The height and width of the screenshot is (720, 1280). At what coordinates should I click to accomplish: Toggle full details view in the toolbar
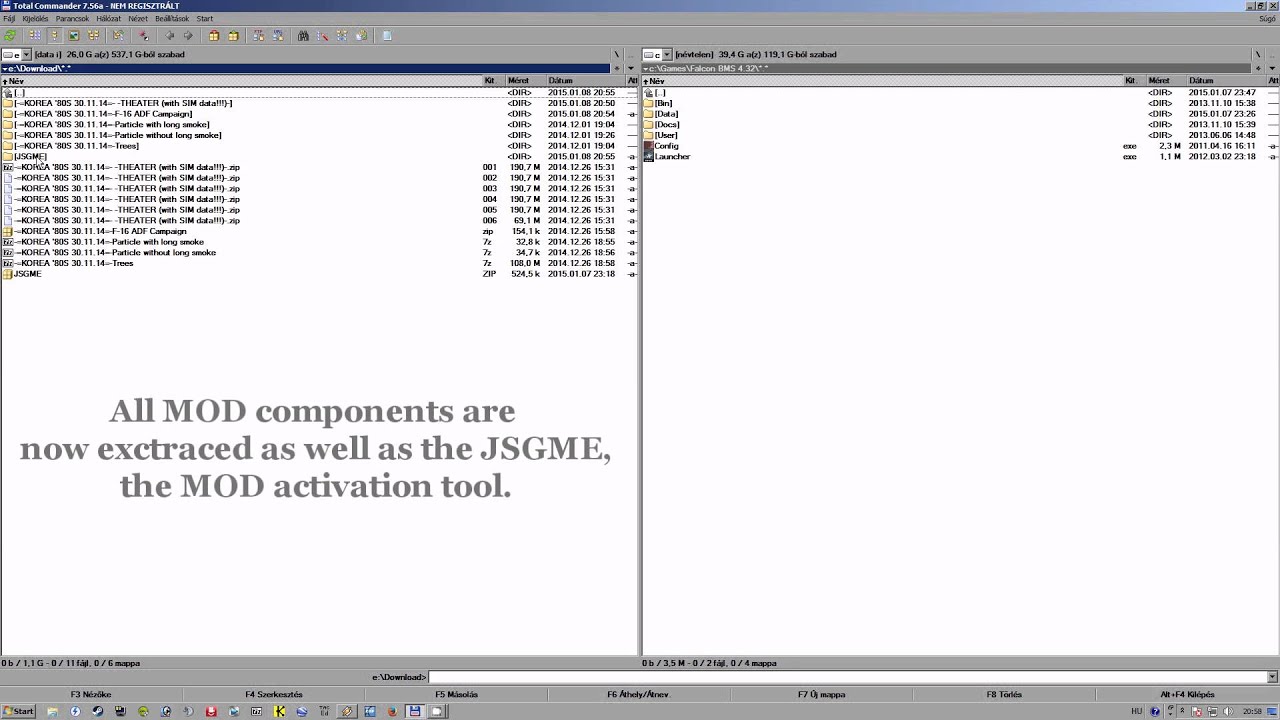(x=54, y=35)
